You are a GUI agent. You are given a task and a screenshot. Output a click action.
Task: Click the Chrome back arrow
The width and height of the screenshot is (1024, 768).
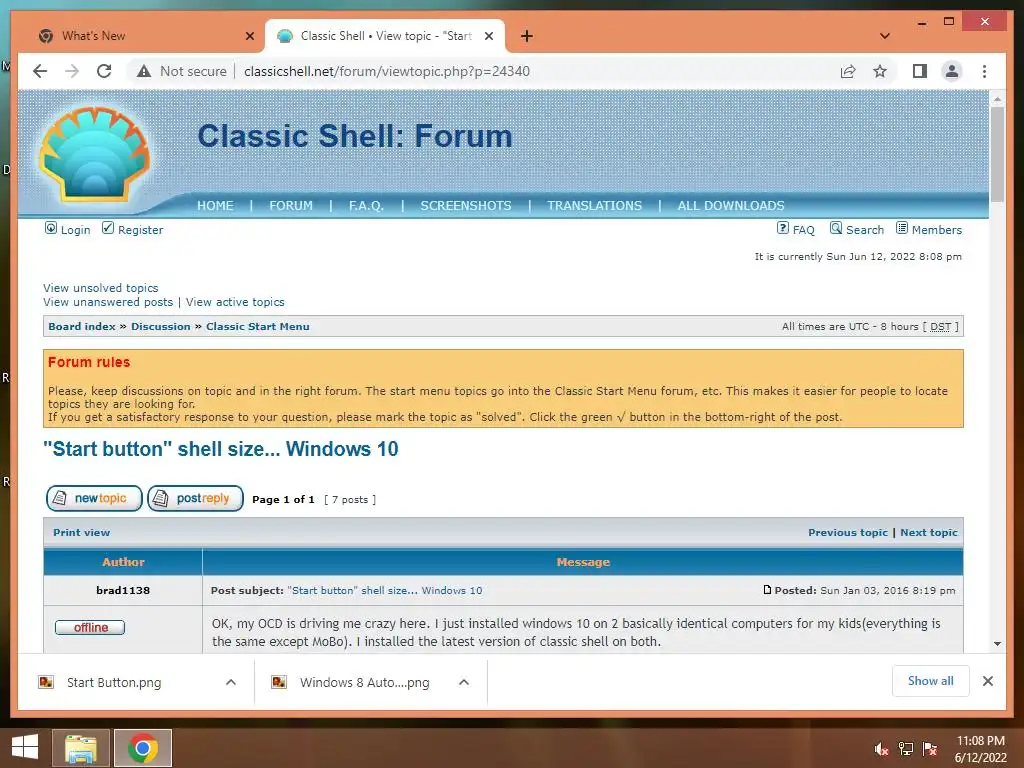(x=40, y=71)
